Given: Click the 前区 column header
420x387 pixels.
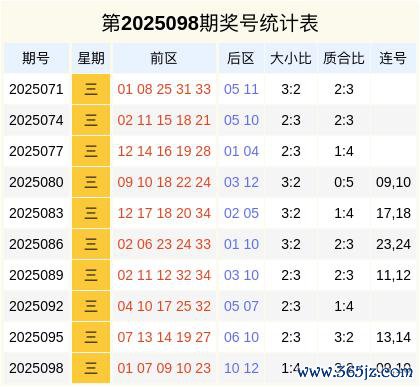Looking at the screenshot, I should (164, 58).
